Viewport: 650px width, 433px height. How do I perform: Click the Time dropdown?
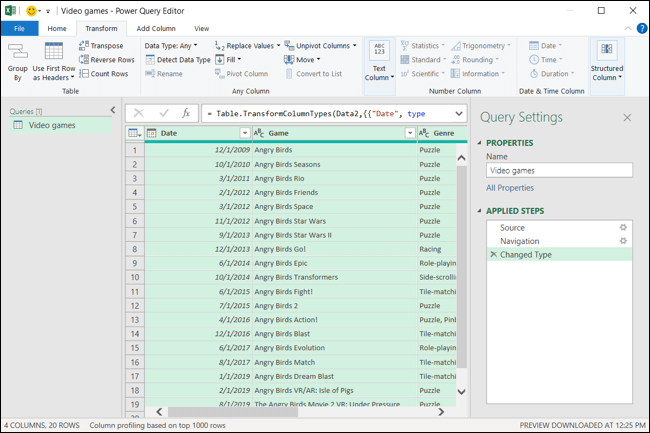pyautogui.click(x=546, y=60)
